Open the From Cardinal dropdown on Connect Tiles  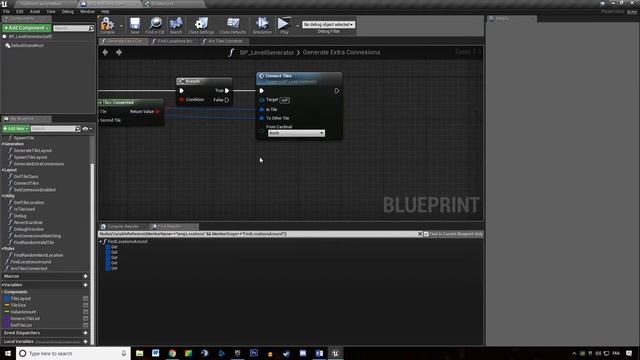click(x=296, y=133)
